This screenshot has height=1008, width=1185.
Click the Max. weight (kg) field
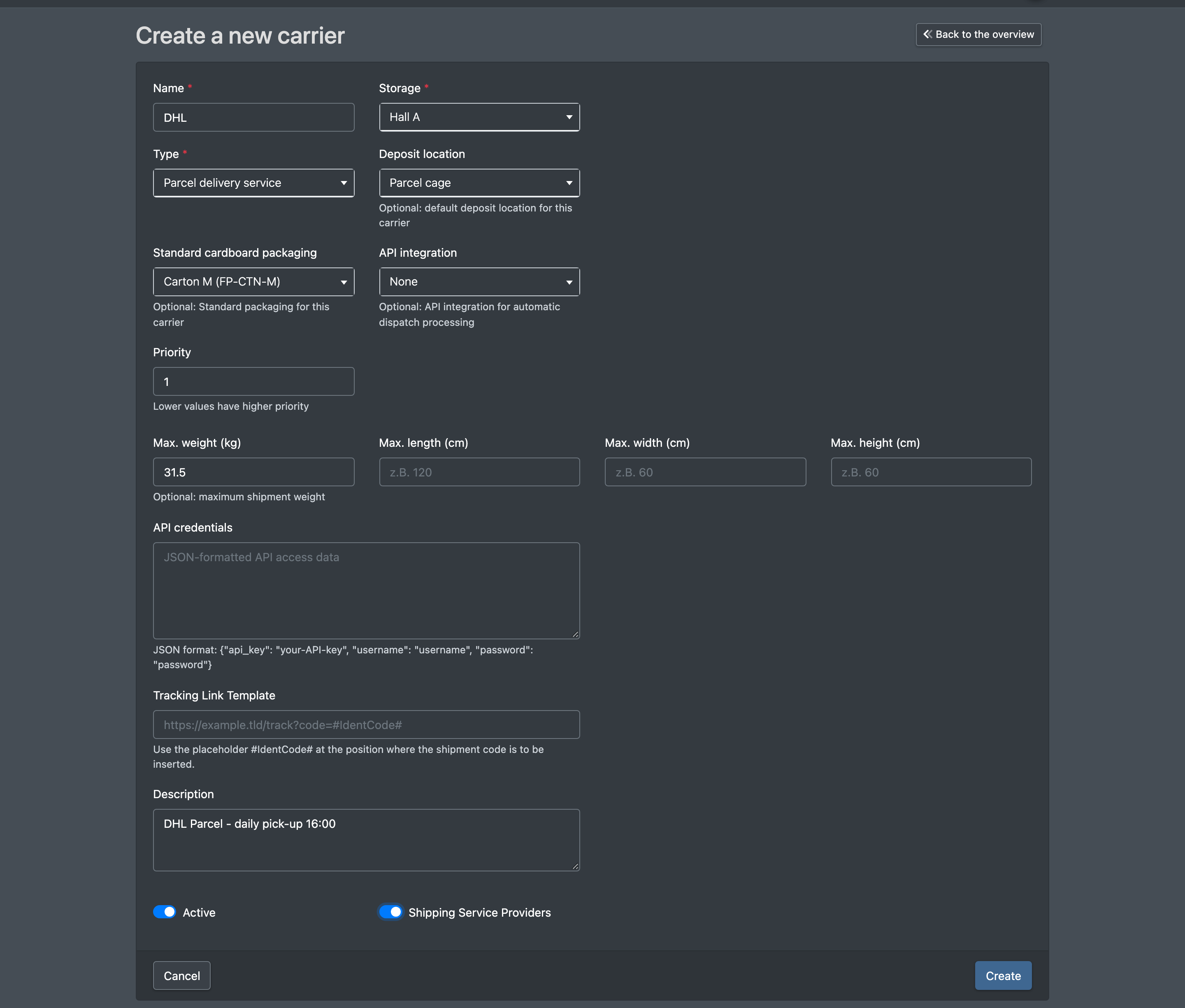tap(254, 472)
